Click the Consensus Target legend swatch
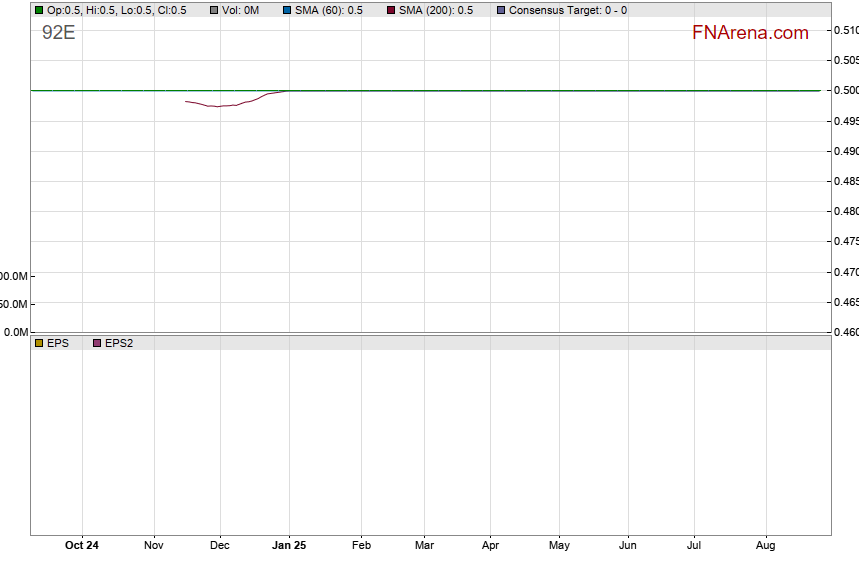The image size is (859, 566). pyautogui.click(x=501, y=10)
